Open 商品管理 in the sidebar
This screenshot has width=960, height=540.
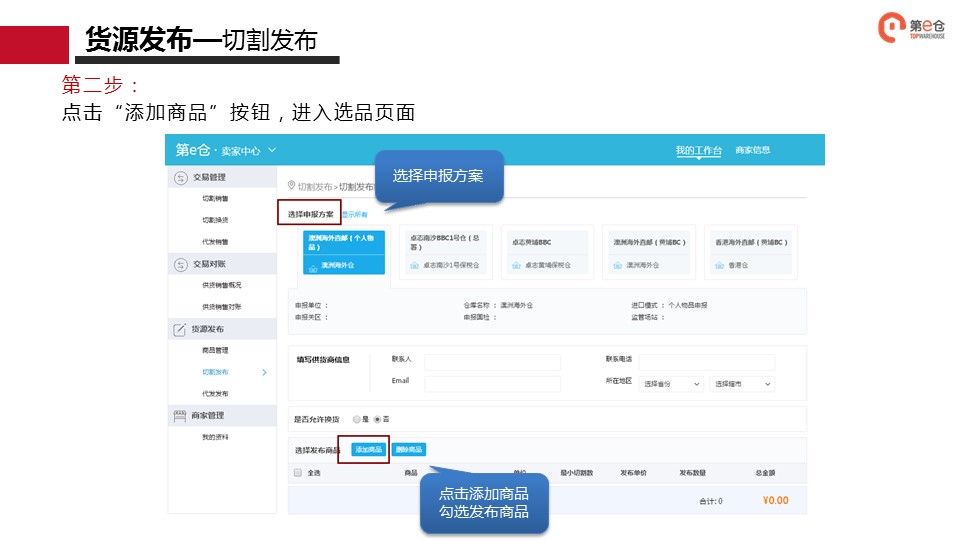(215, 350)
